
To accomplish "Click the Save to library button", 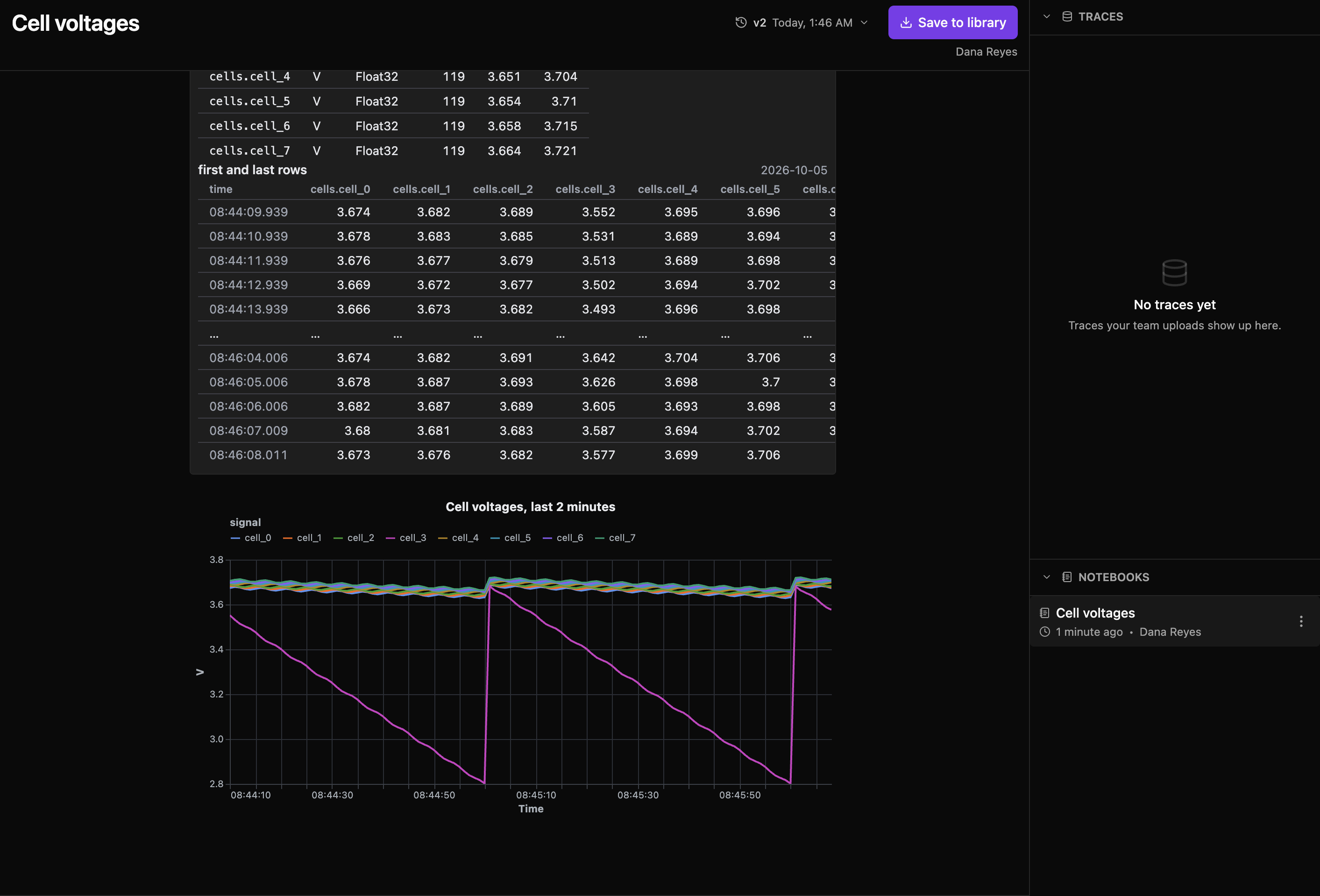I will 952,23.
